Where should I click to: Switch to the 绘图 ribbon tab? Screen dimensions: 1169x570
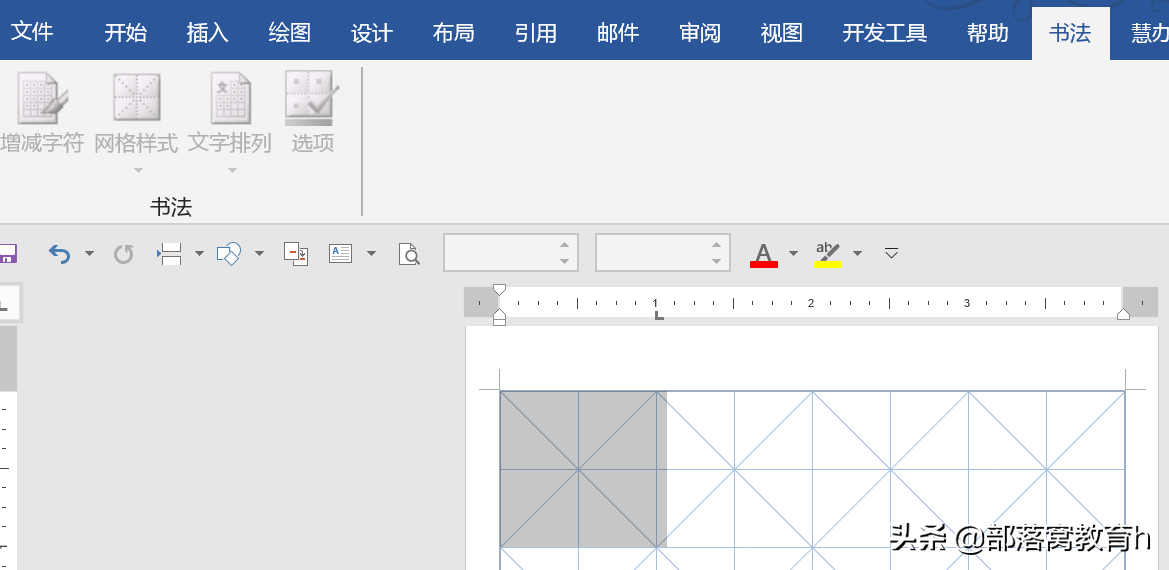(x=289, y=33)
